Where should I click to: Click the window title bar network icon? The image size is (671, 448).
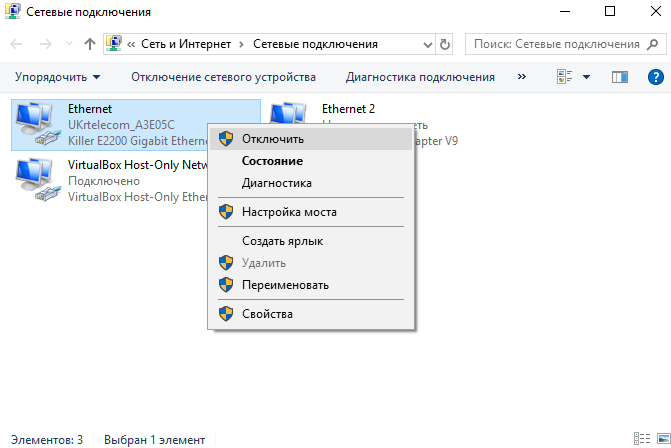pyautogui.click(x=13, y=11)
